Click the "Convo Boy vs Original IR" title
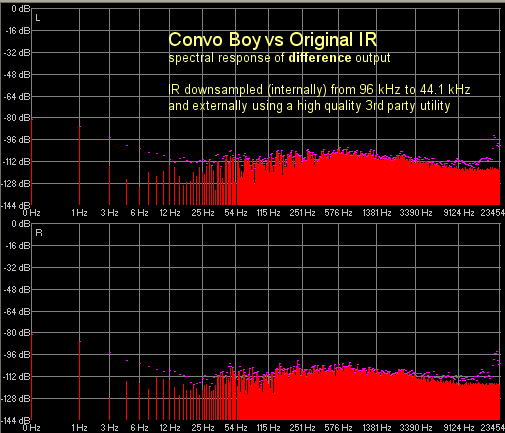The width and height of the screenshot is (505, 433). (x=273, y=40)
